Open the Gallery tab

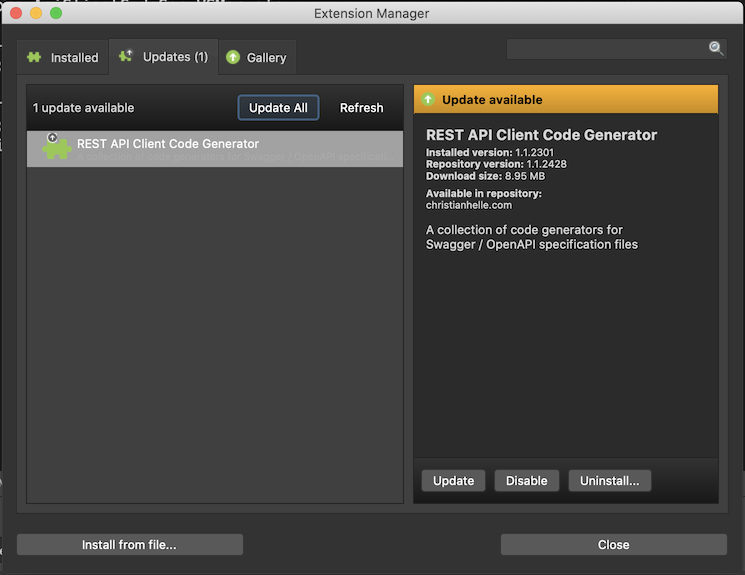pos(257,58)
